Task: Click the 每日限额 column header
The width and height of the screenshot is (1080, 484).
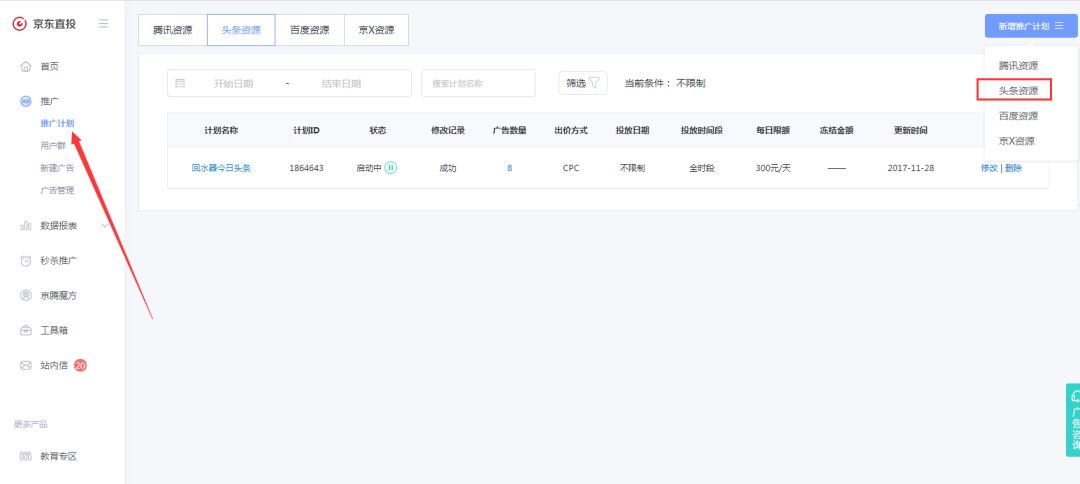Action: 773,130
